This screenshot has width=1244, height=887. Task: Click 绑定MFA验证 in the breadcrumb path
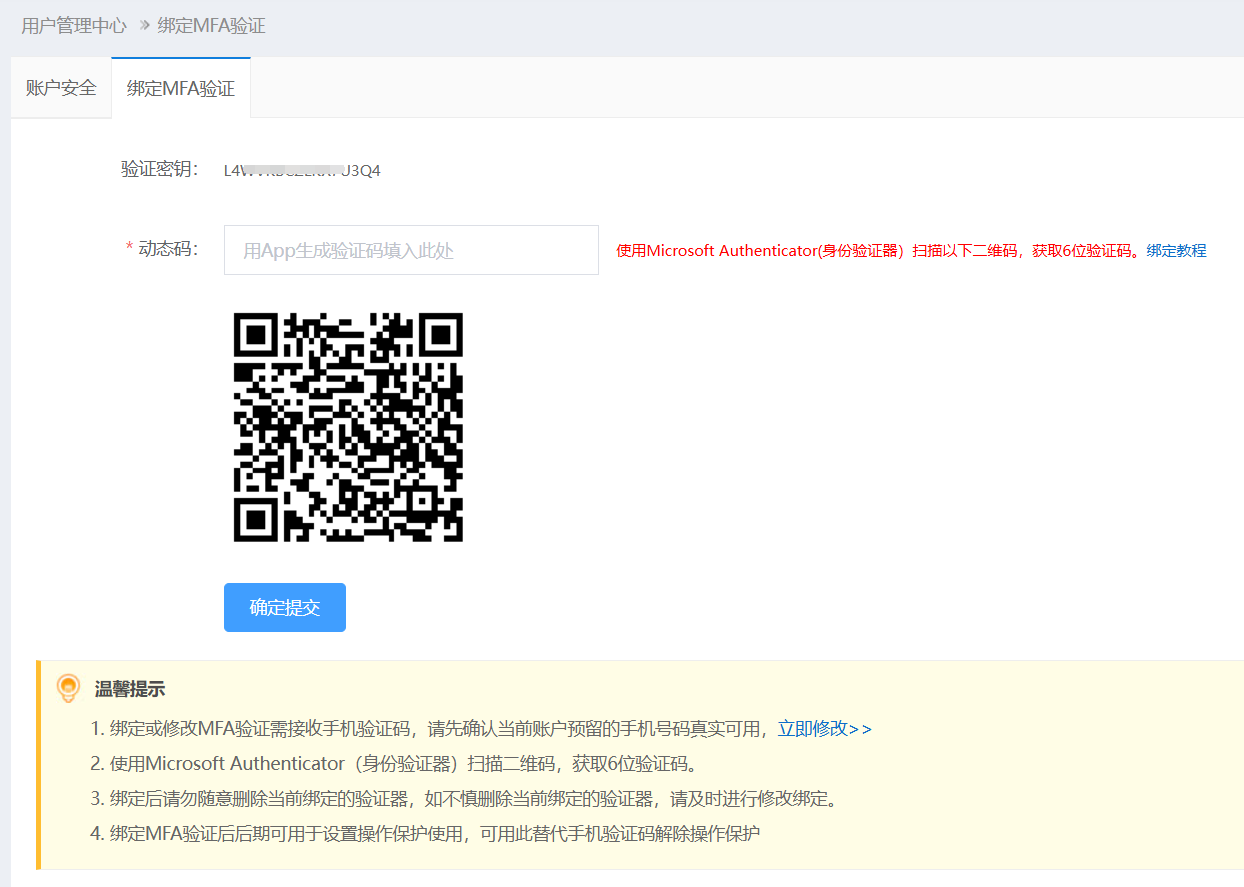pyautogui.click(x=211, y=26)
